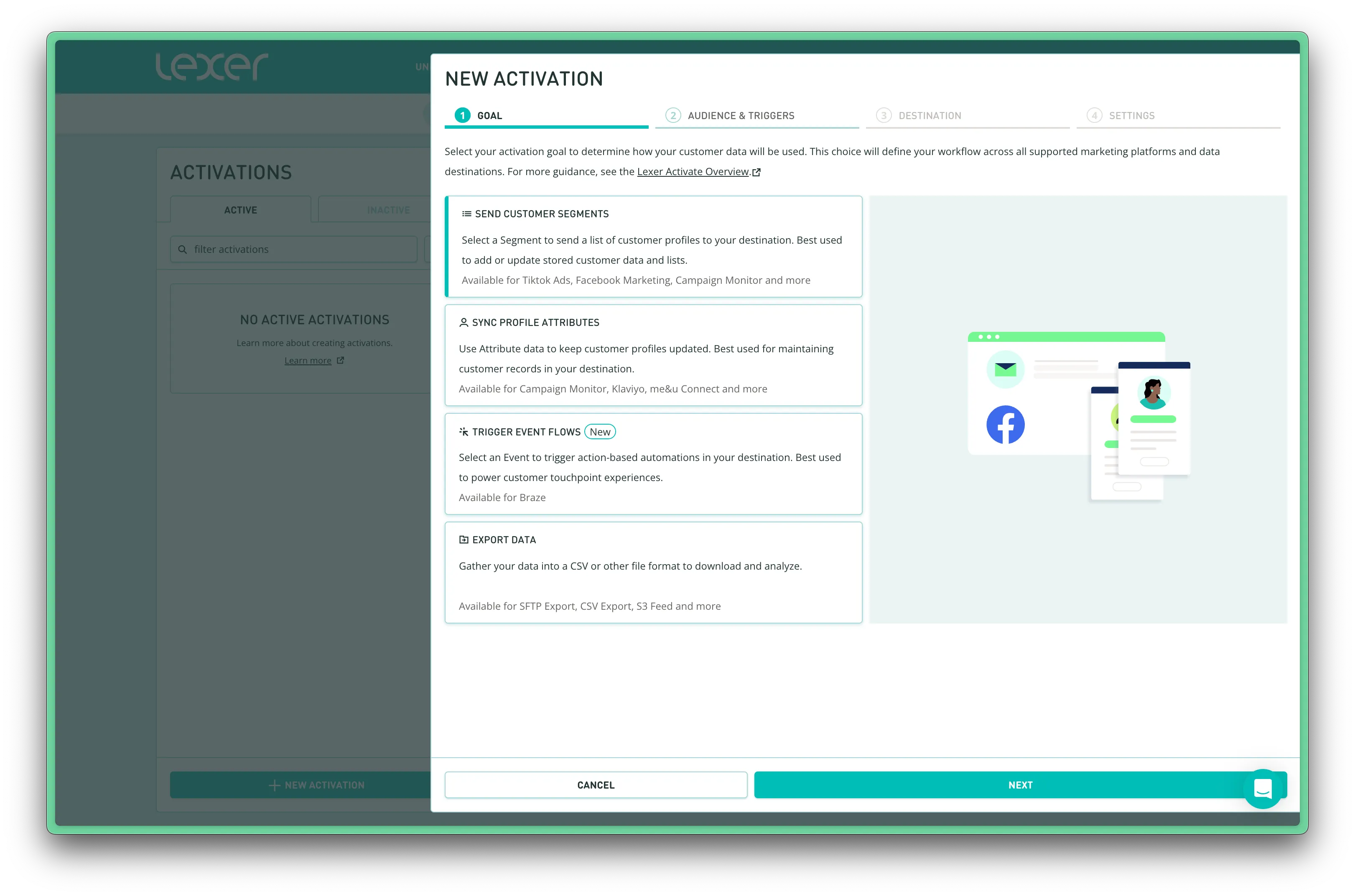
Task: Choose the Sync Profile Attributes goal
Action: click(x=653, y=355)
